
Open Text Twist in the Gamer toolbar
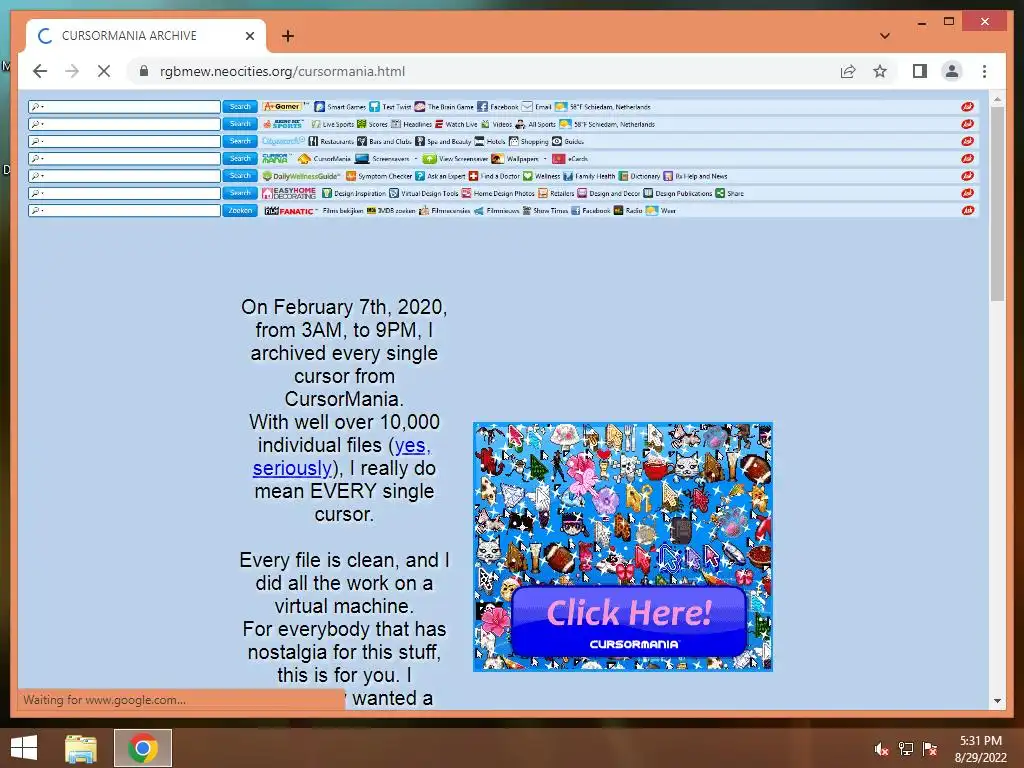point(390,106)
